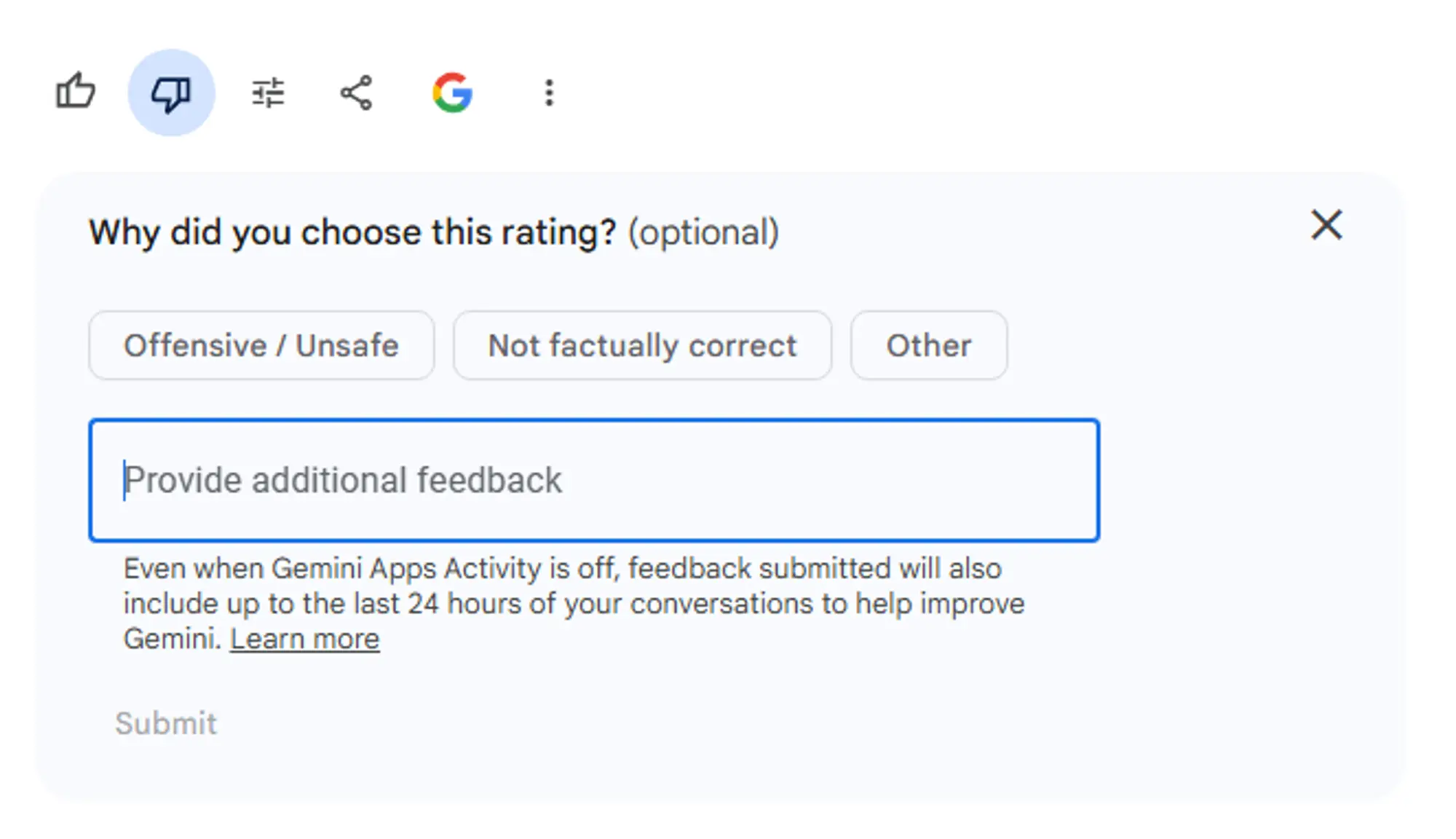Select the Offensive / Unsafe chip
This screenshot has width=1456, height=839.
coord(261,345)
